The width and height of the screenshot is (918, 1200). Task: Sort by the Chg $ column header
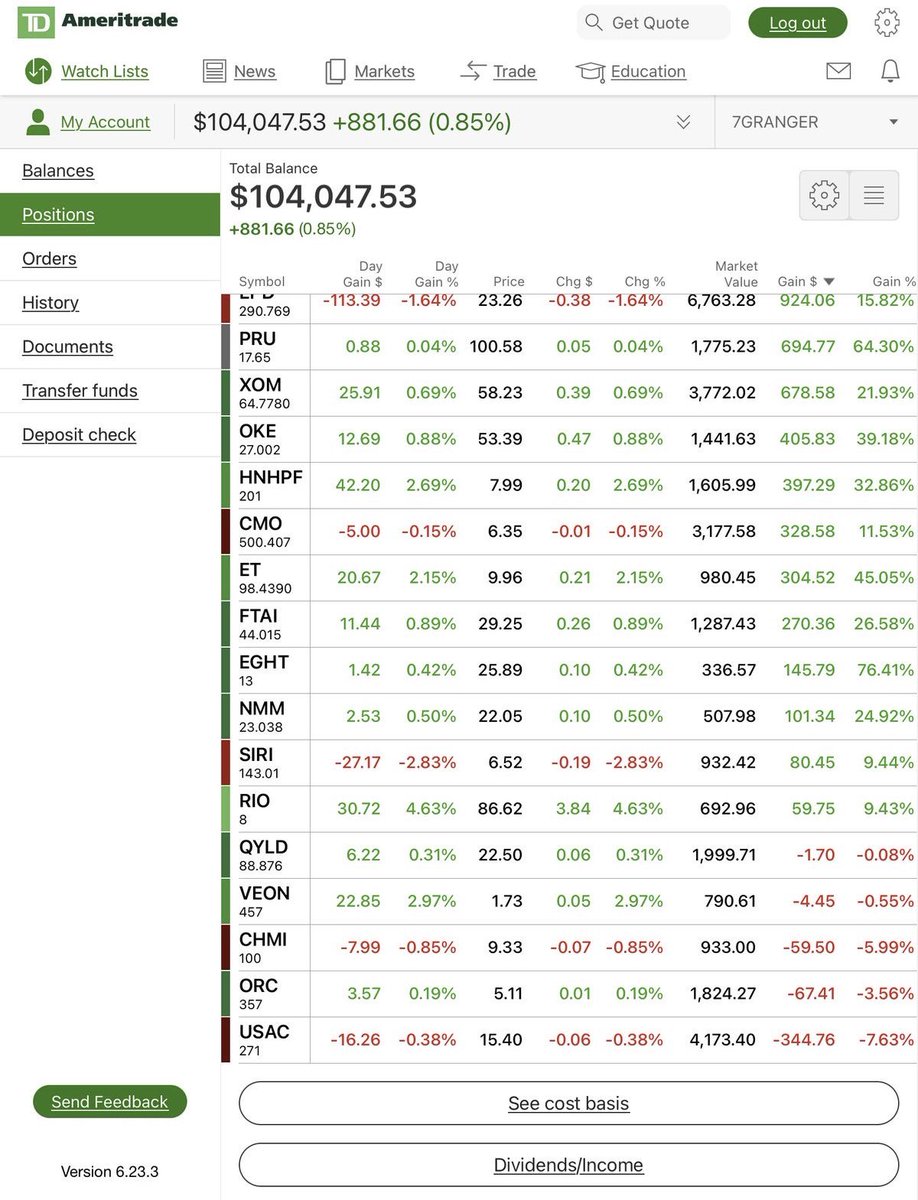coord(574,282)
